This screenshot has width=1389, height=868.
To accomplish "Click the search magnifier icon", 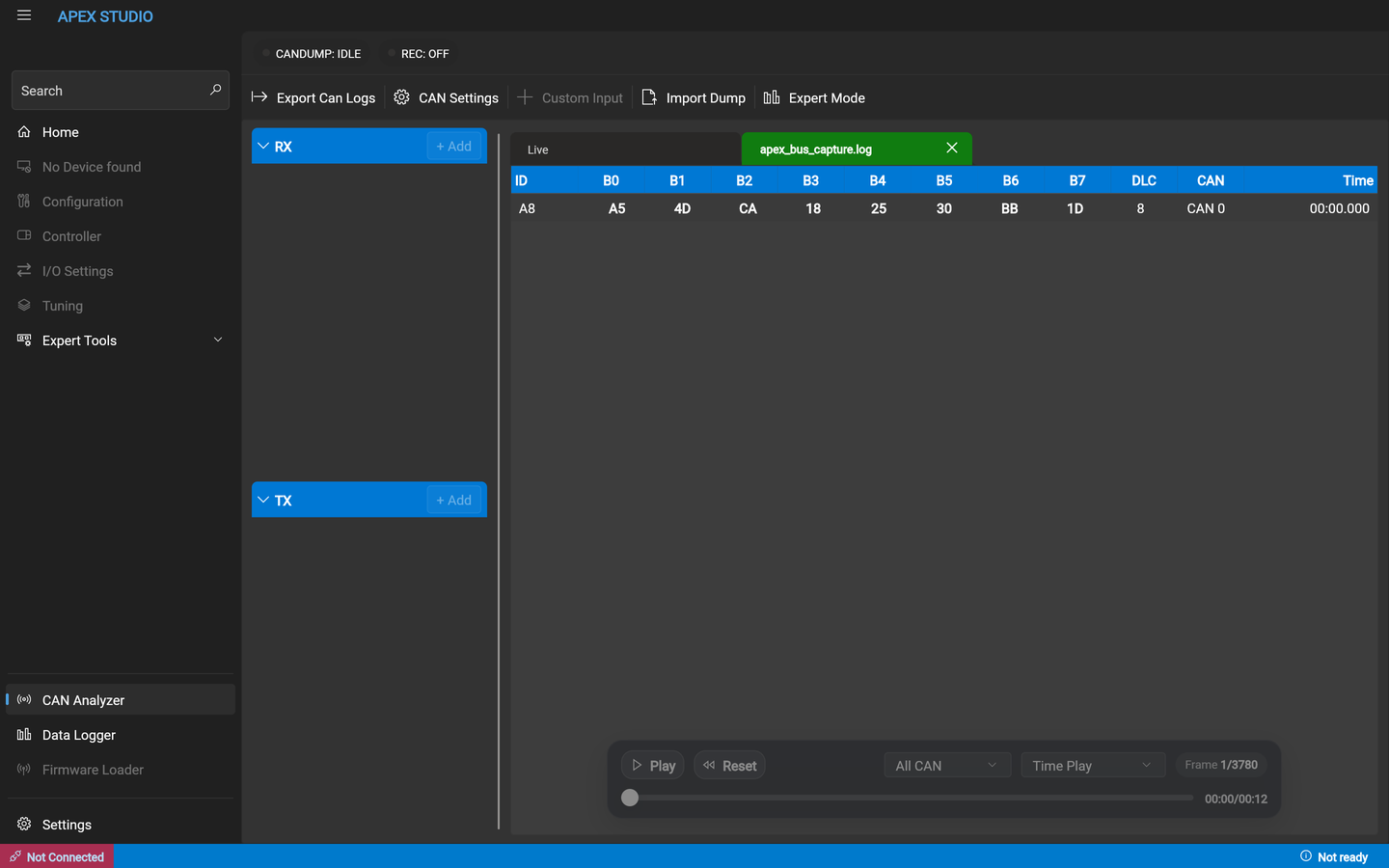I will (x=215, y=90).
